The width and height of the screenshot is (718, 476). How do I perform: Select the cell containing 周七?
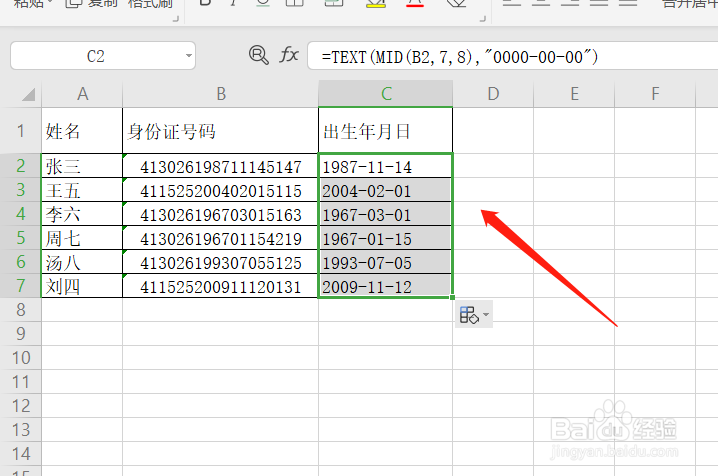point(82,238)
